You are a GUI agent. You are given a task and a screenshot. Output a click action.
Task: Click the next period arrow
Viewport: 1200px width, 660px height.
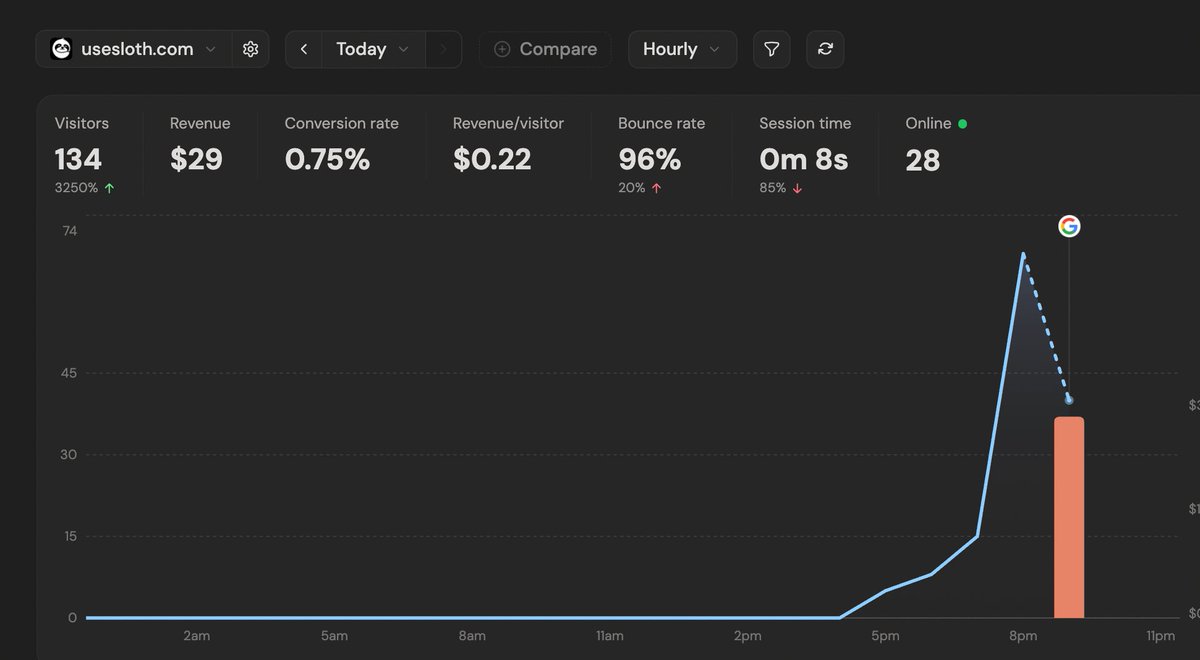[443, 49]
